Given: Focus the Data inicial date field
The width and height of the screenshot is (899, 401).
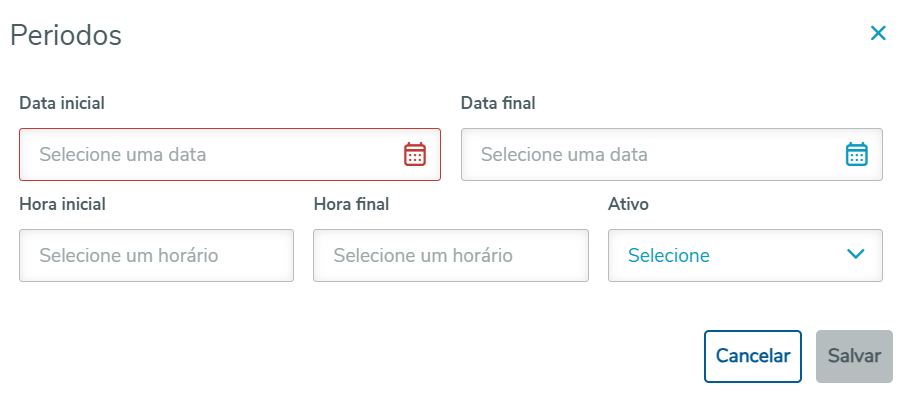Looking at the screenshot, I should 210,154.
